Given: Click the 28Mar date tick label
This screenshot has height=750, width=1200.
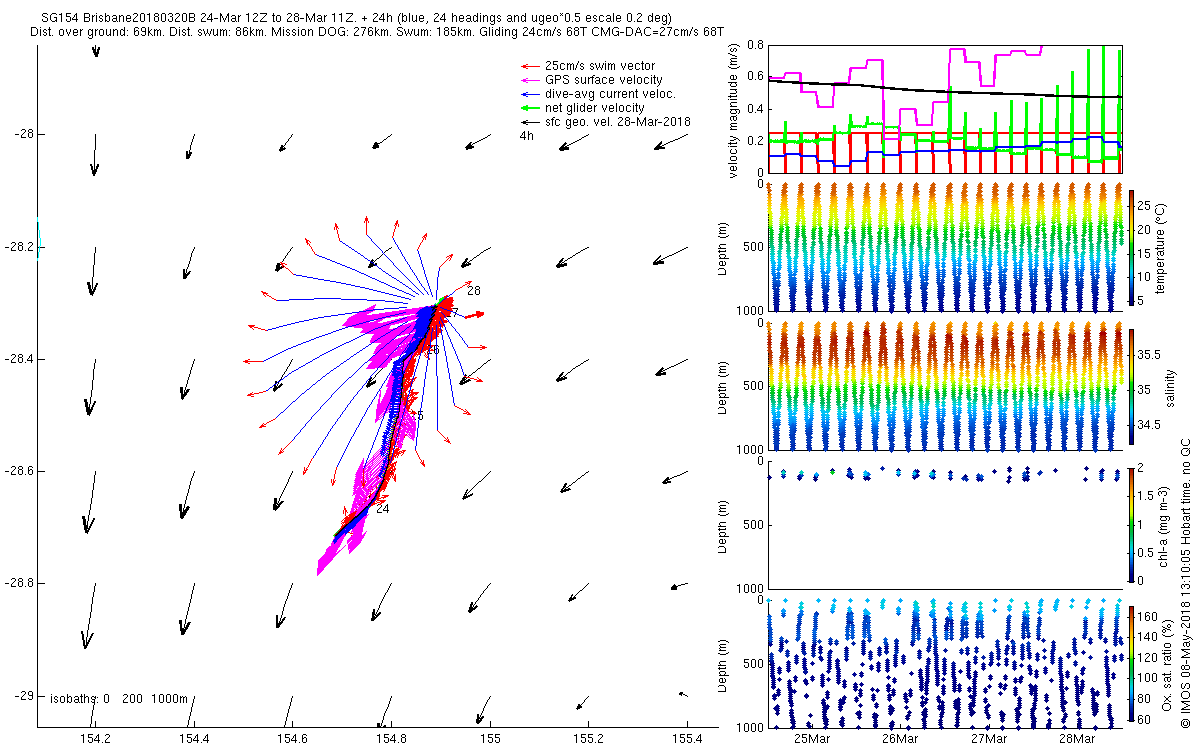Looking at the screenshot, I should click(x=1077, y=738).
